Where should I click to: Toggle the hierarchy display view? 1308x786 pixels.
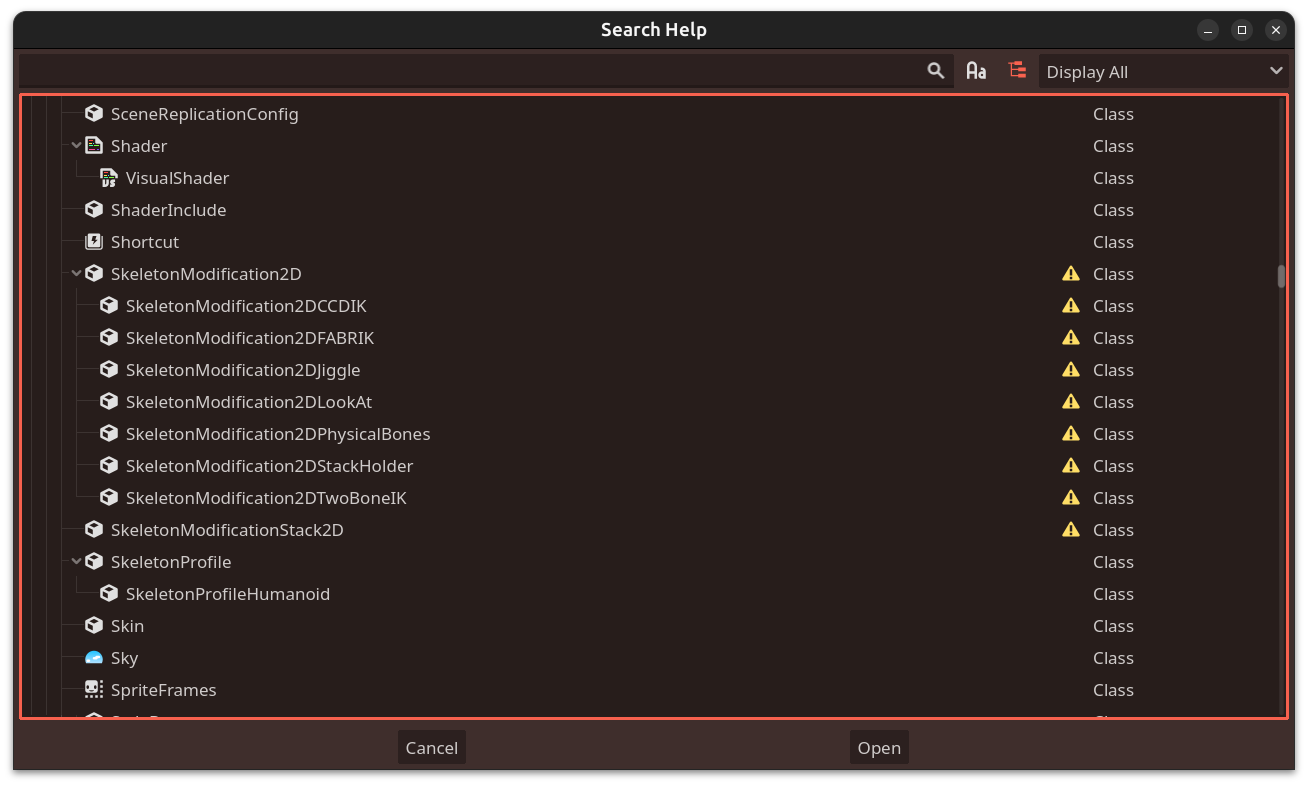pyautogui.click(x=1017, y=70)
